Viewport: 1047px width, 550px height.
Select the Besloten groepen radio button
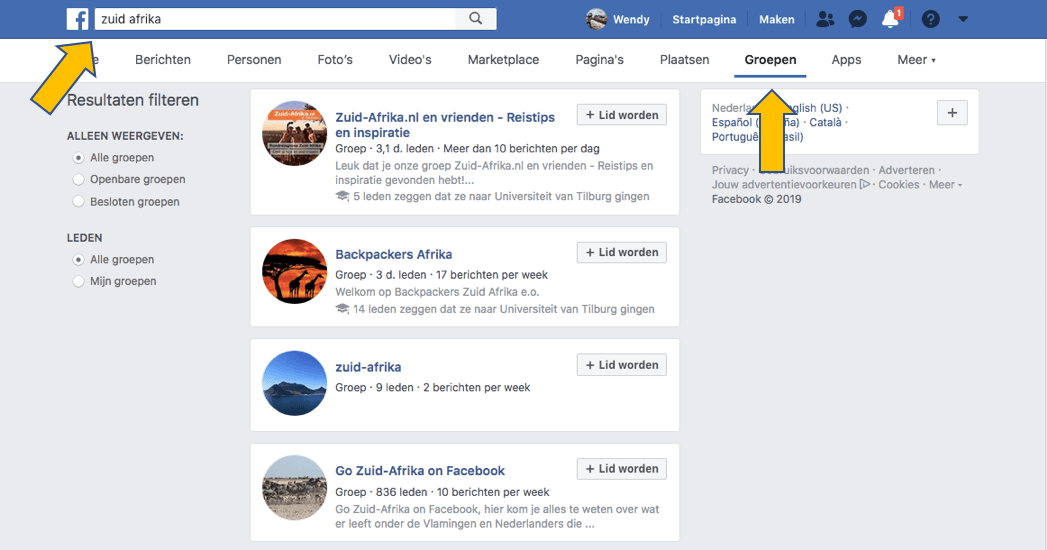point(78,202)
